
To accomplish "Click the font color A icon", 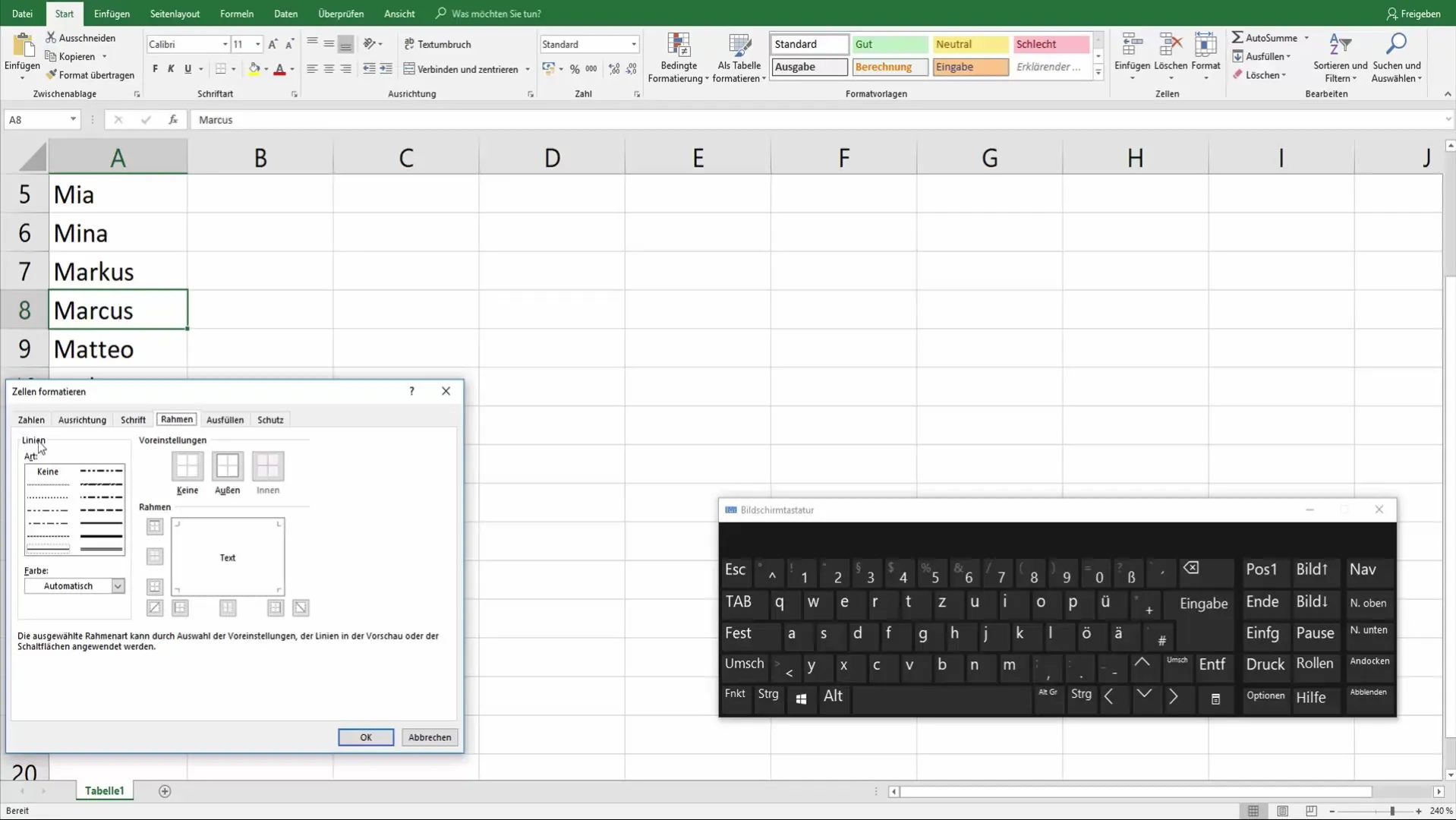I will coord(279,69).
